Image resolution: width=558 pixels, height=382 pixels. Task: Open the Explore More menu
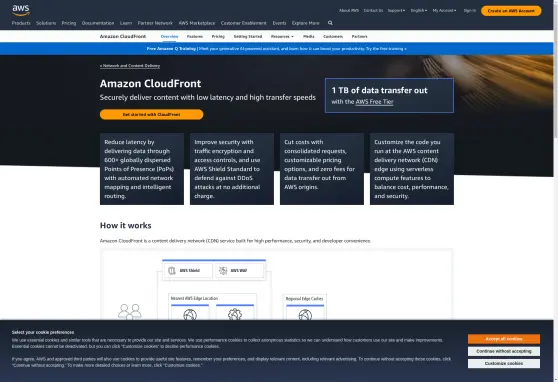point(306,23)
